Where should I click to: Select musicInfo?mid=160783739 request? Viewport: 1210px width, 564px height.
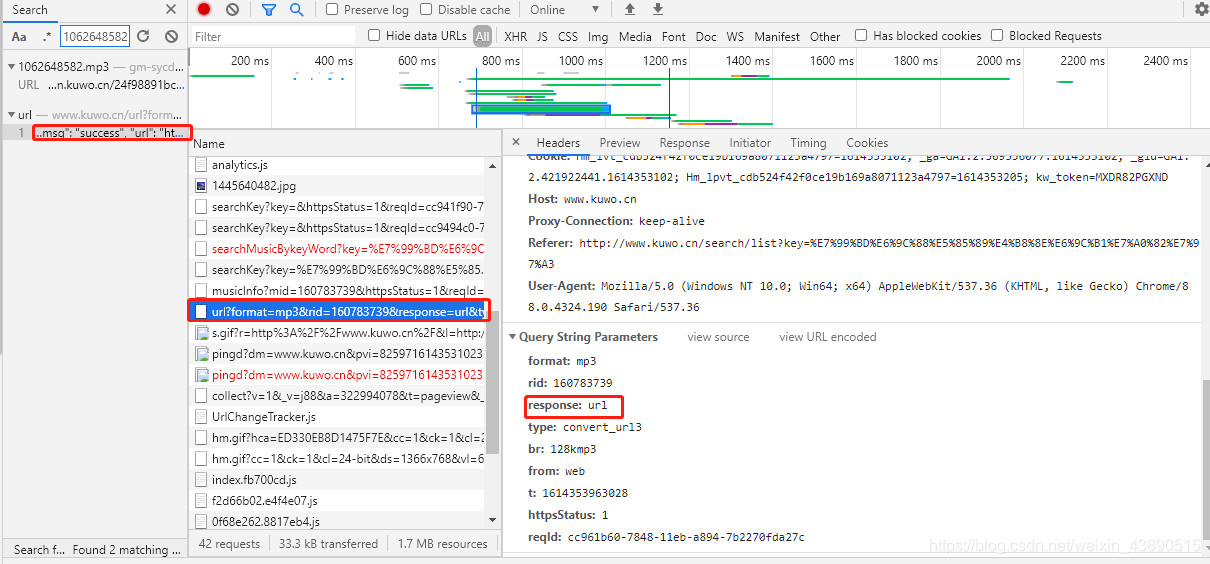click(338, 290)
